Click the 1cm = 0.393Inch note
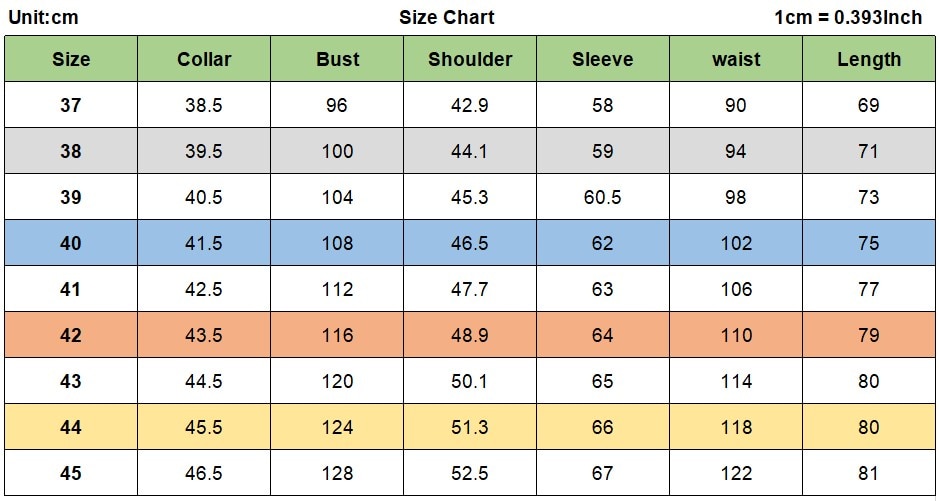This screenshot has height=501, width=939. coord(849,17)
